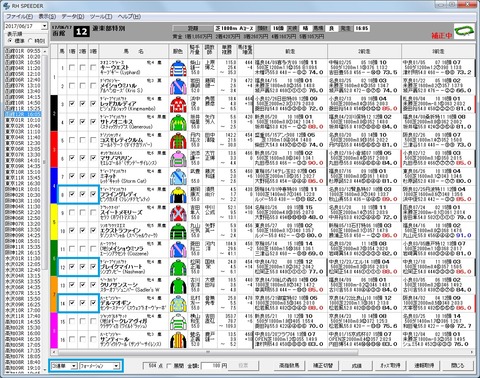Click the silk icon for キーウエスト
The height and width of the screenshot is (378, 480).
tap(178, 68)
